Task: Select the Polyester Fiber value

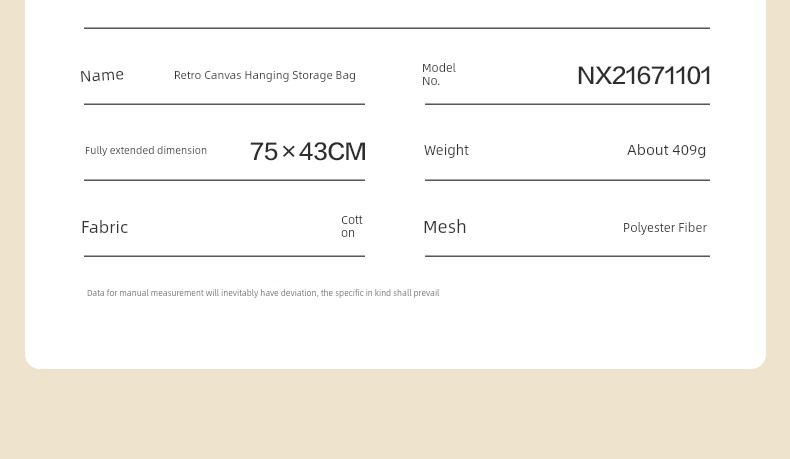Action: [x=665, y=228]
